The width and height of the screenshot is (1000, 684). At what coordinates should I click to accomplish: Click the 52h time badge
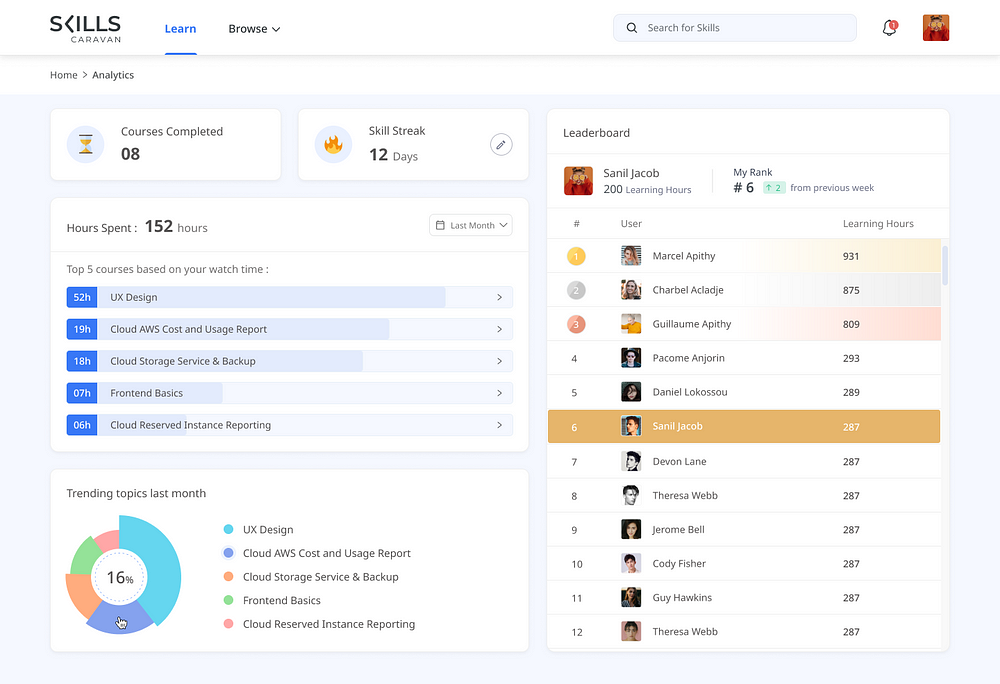(x=82, y=298)
